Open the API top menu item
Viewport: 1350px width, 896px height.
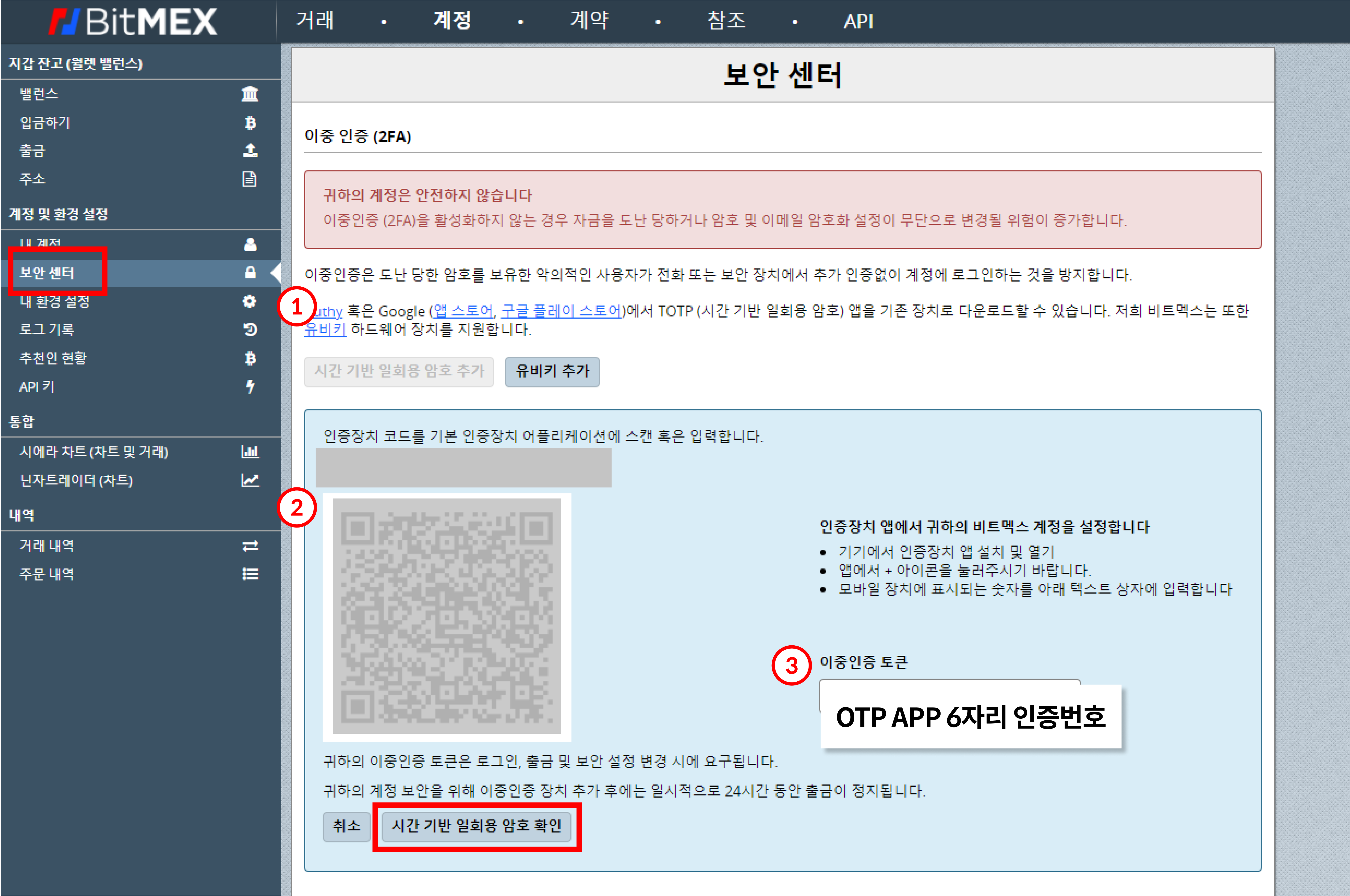point(858,22)
